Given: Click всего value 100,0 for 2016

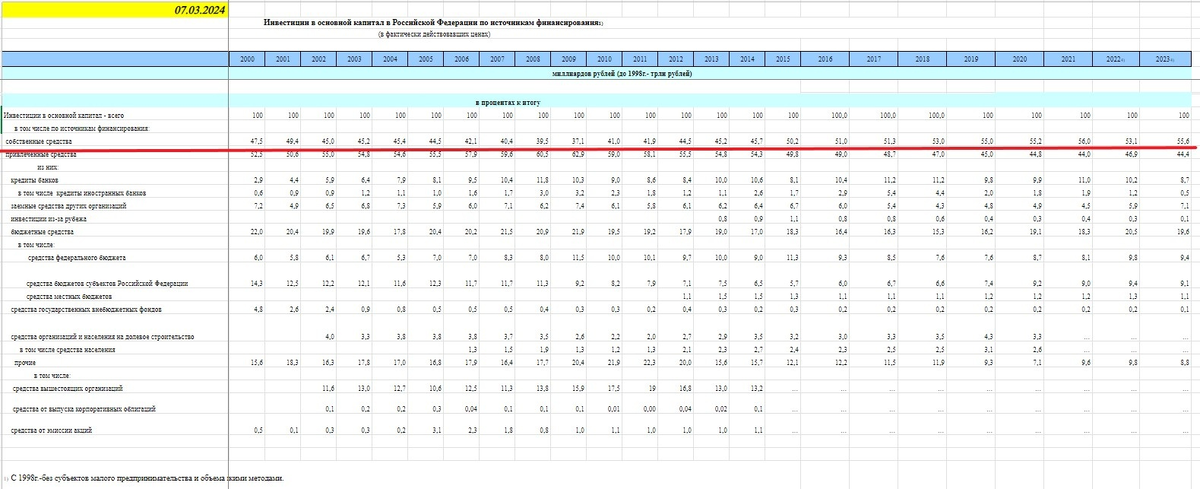Looking at the screenshot, I should pyautogui.click(x=838, y=116).
